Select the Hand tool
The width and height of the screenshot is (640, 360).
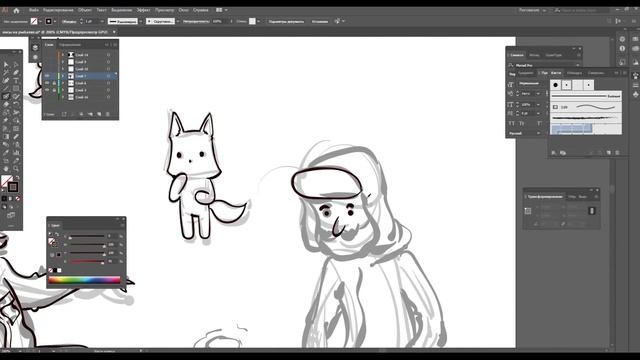(6, 169)
